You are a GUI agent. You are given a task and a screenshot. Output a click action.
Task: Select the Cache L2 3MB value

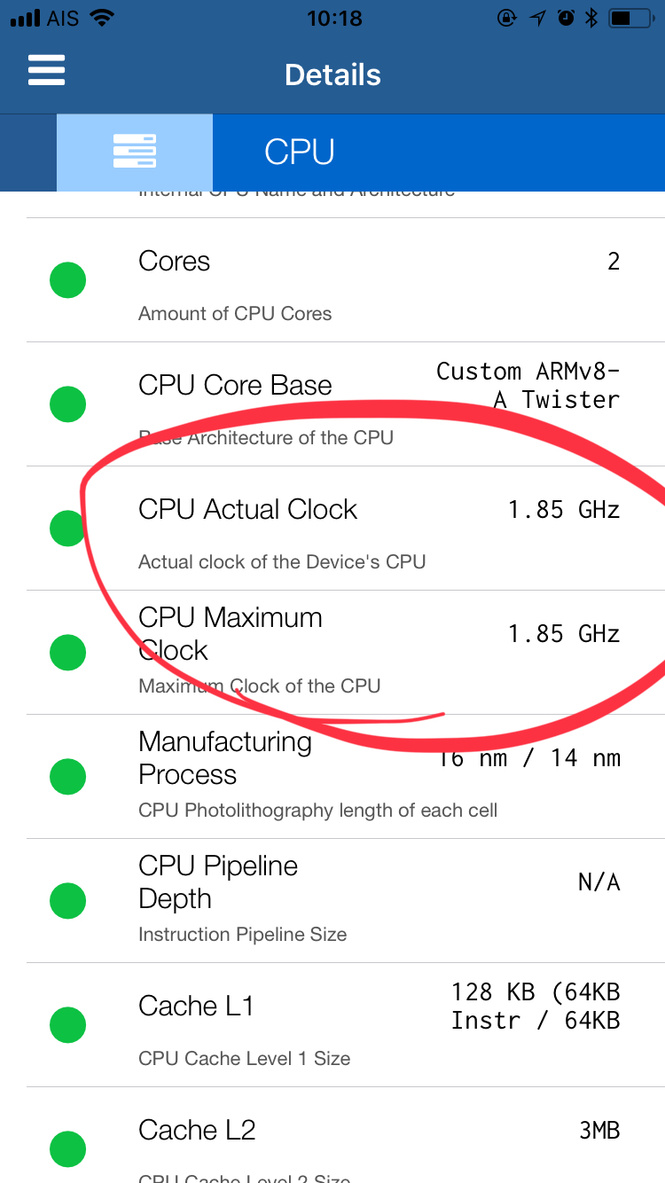599,1130
